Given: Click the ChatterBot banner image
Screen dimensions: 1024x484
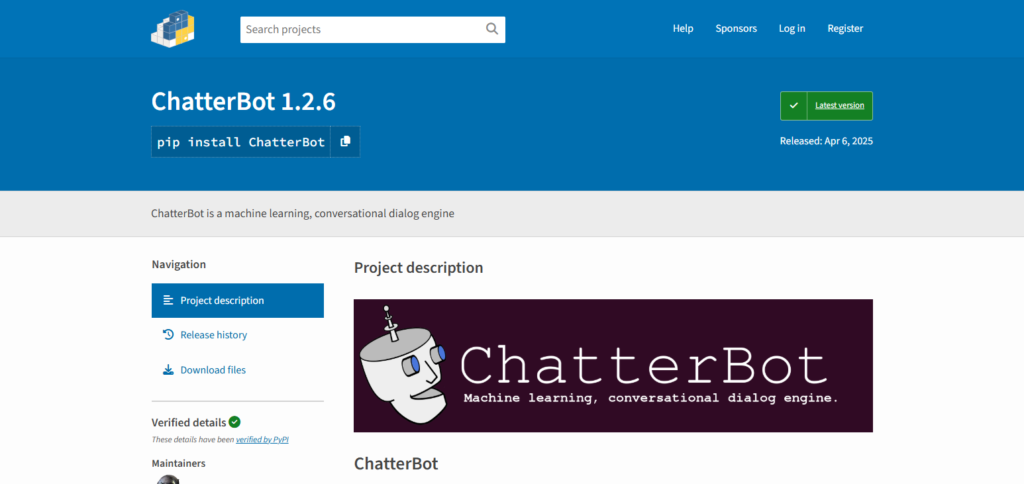Looking at the screenshot, I should pyautogui.click(x=613, y=366).
